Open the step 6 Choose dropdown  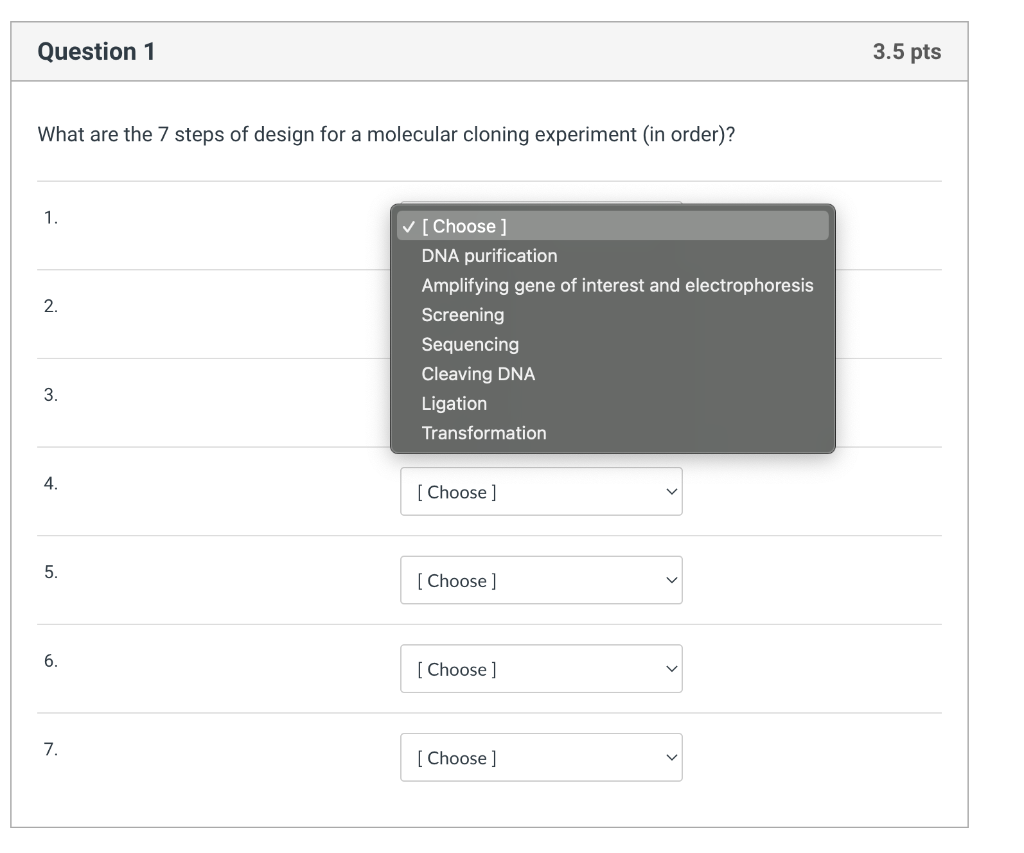tap(540, 670)
